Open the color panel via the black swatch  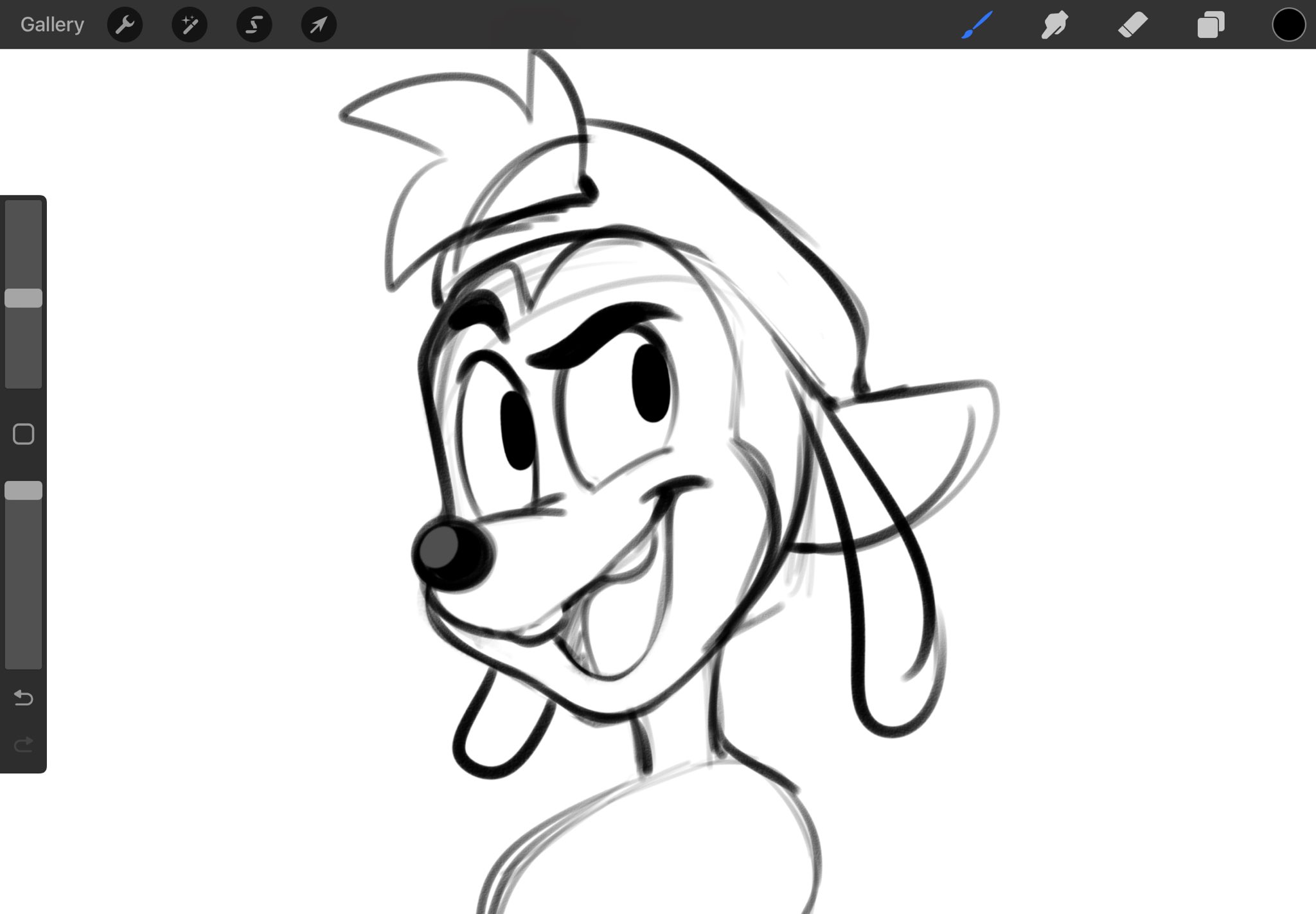coord(1289,24)
